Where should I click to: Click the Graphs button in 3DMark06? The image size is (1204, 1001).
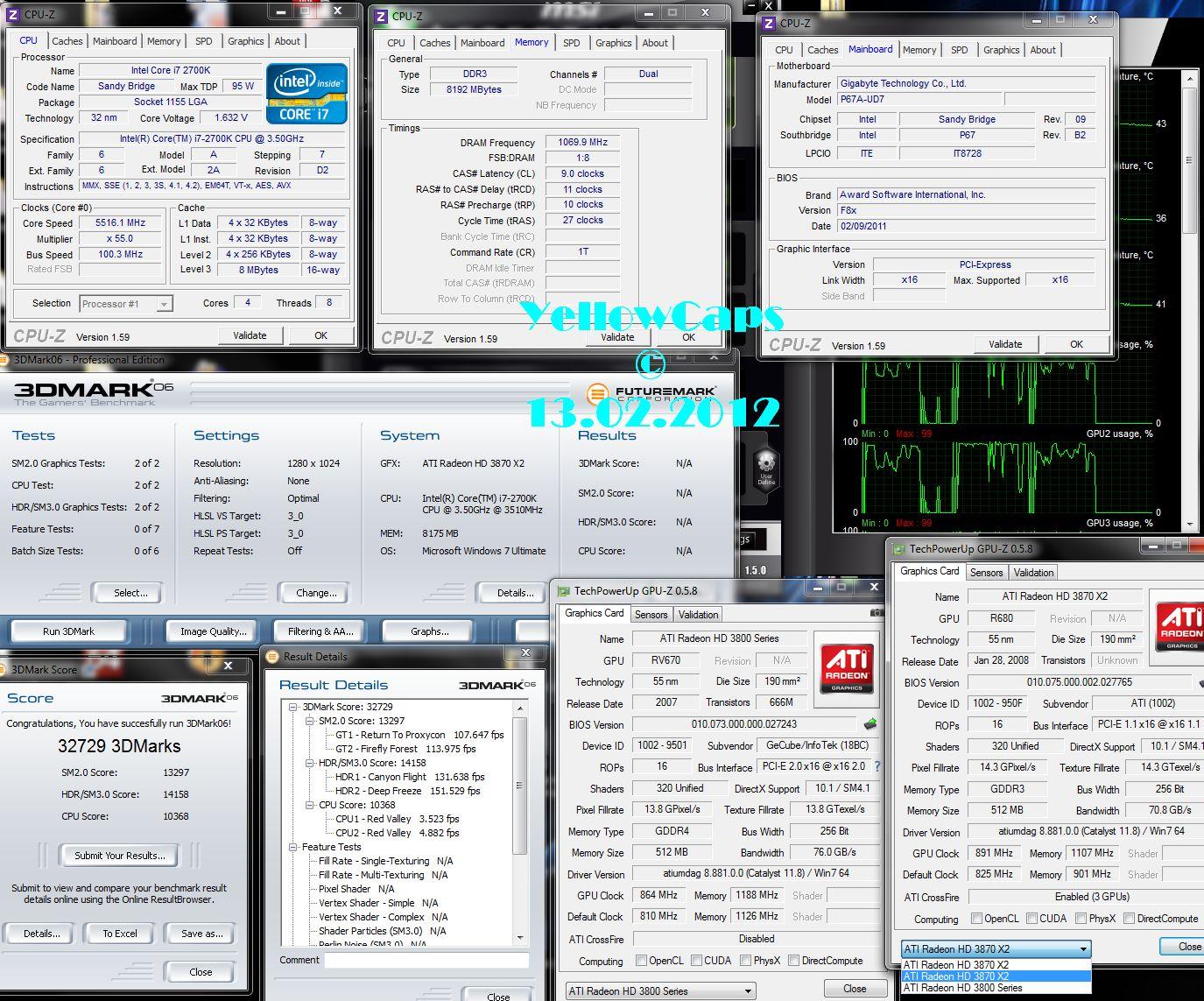point(429,631)
